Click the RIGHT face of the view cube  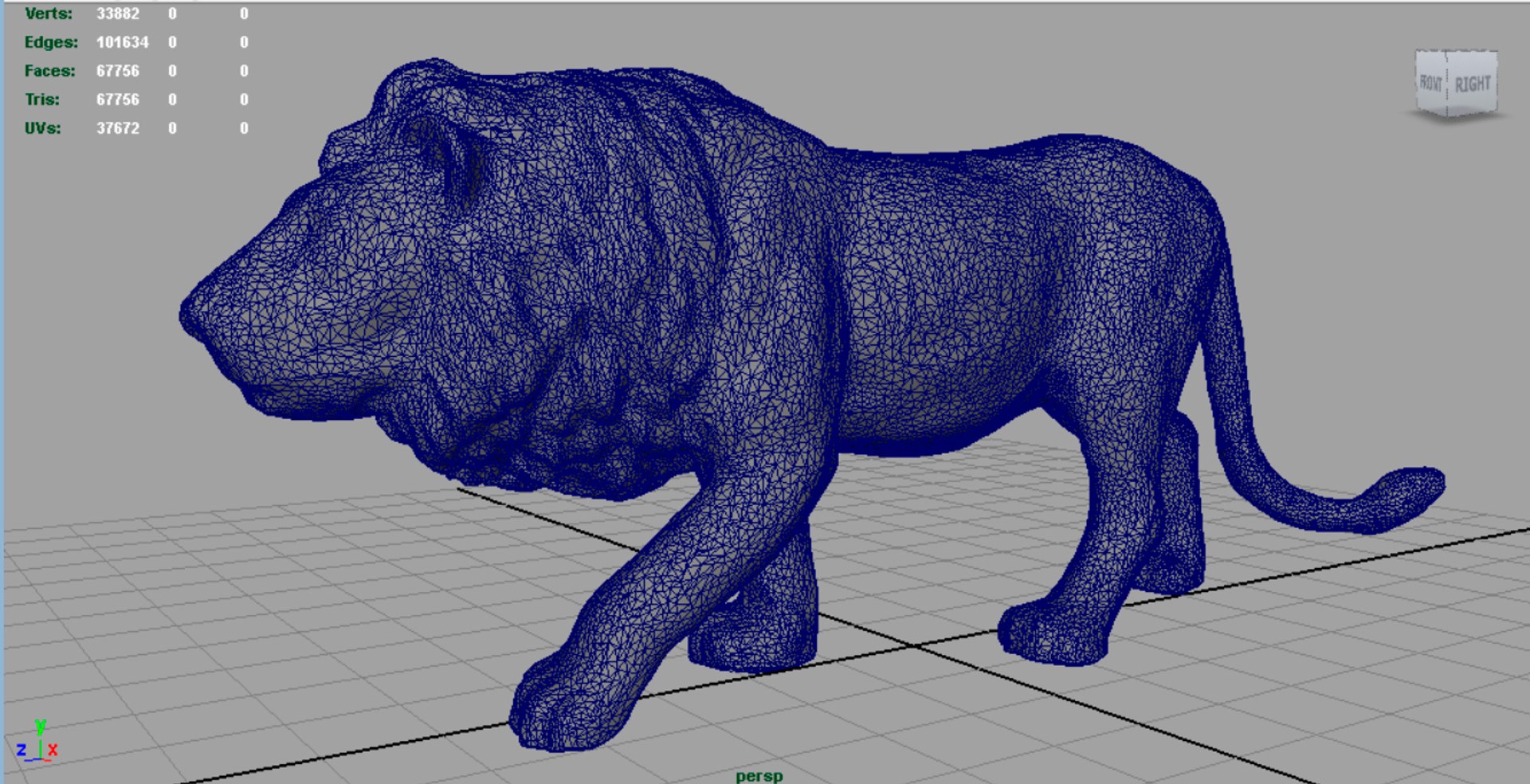[1473, 83]
